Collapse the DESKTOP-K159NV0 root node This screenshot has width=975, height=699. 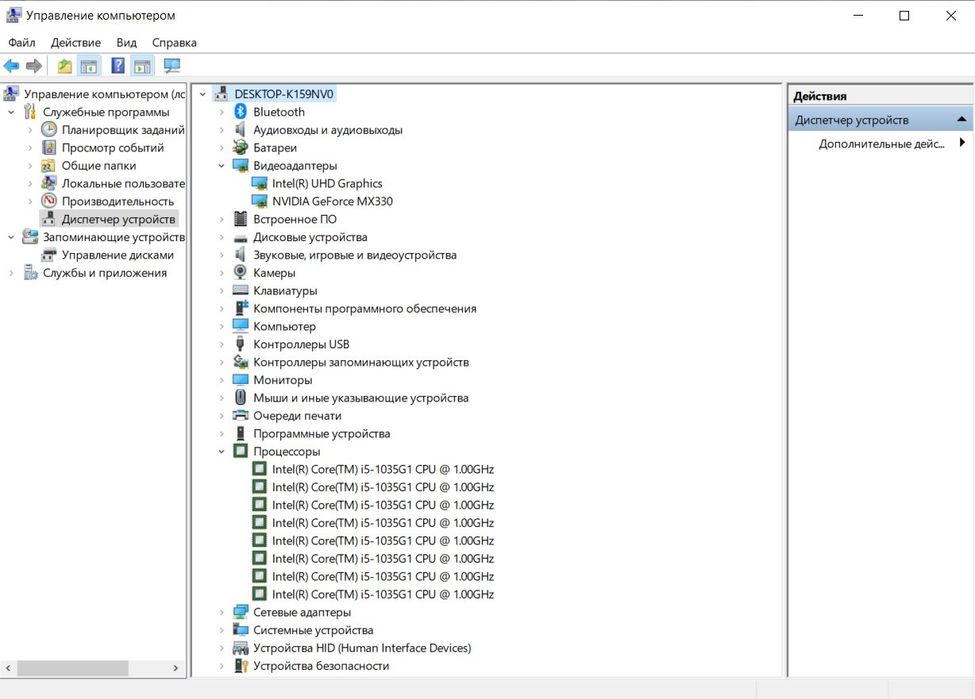[203, 95]
